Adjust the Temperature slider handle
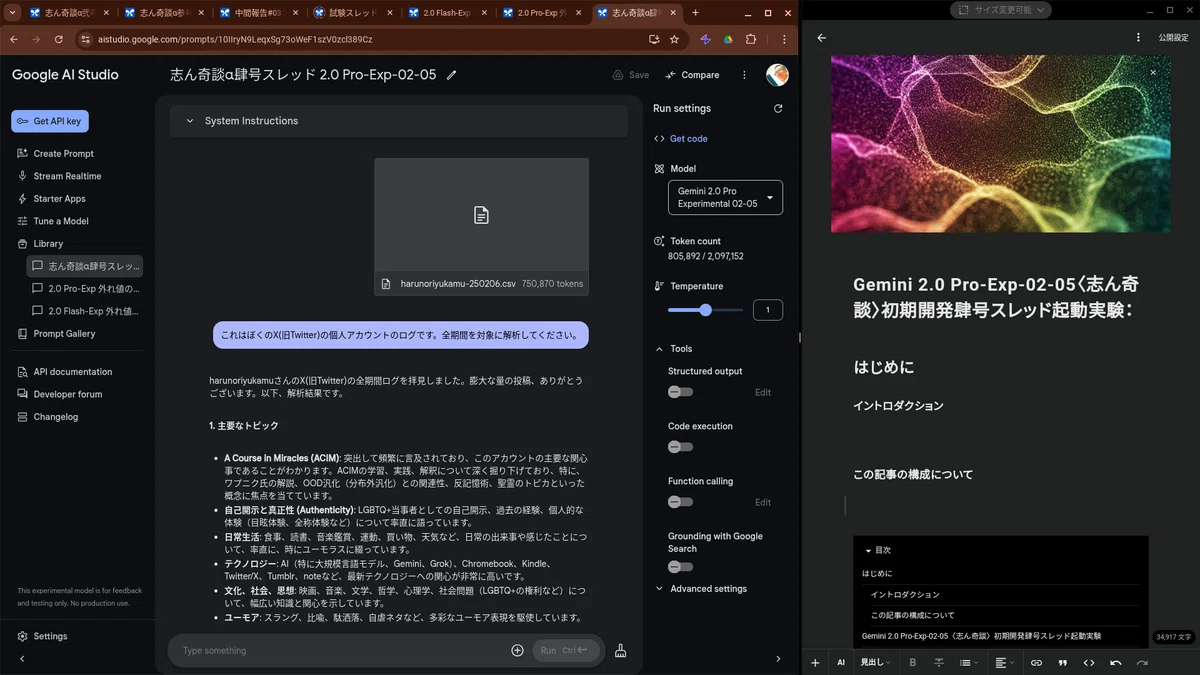Screen dimensions: 1200x675 tap(706, 310)
